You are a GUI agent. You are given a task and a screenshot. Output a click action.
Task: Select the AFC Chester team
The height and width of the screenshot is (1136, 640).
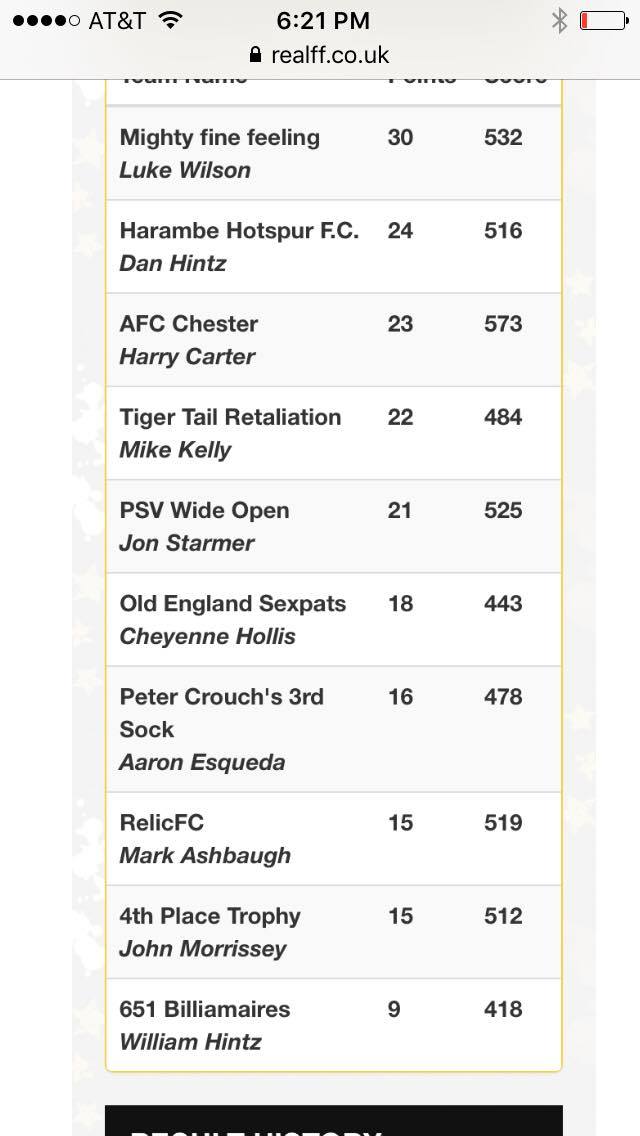189,324
